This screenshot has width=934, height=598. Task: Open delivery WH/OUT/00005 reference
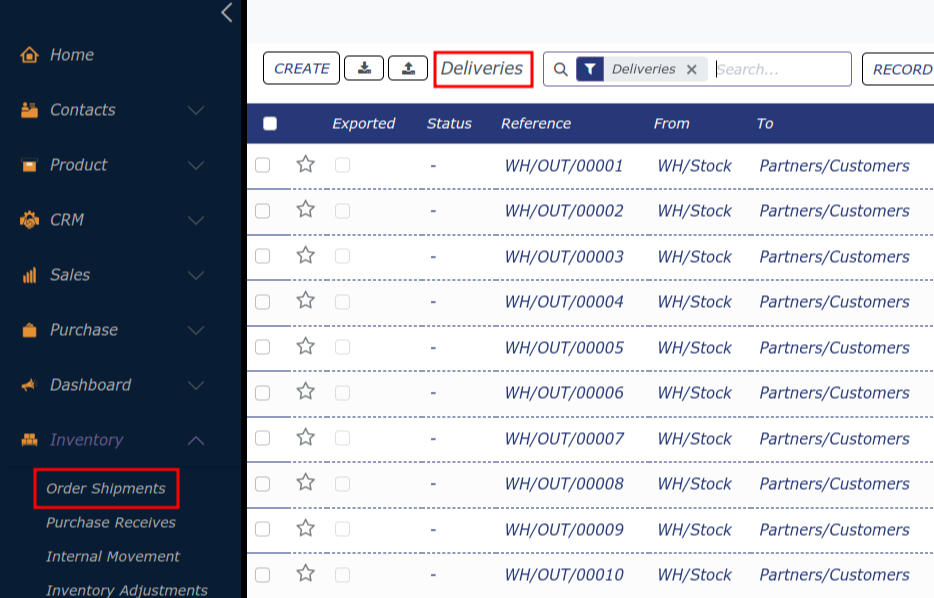tap(564, 348)
